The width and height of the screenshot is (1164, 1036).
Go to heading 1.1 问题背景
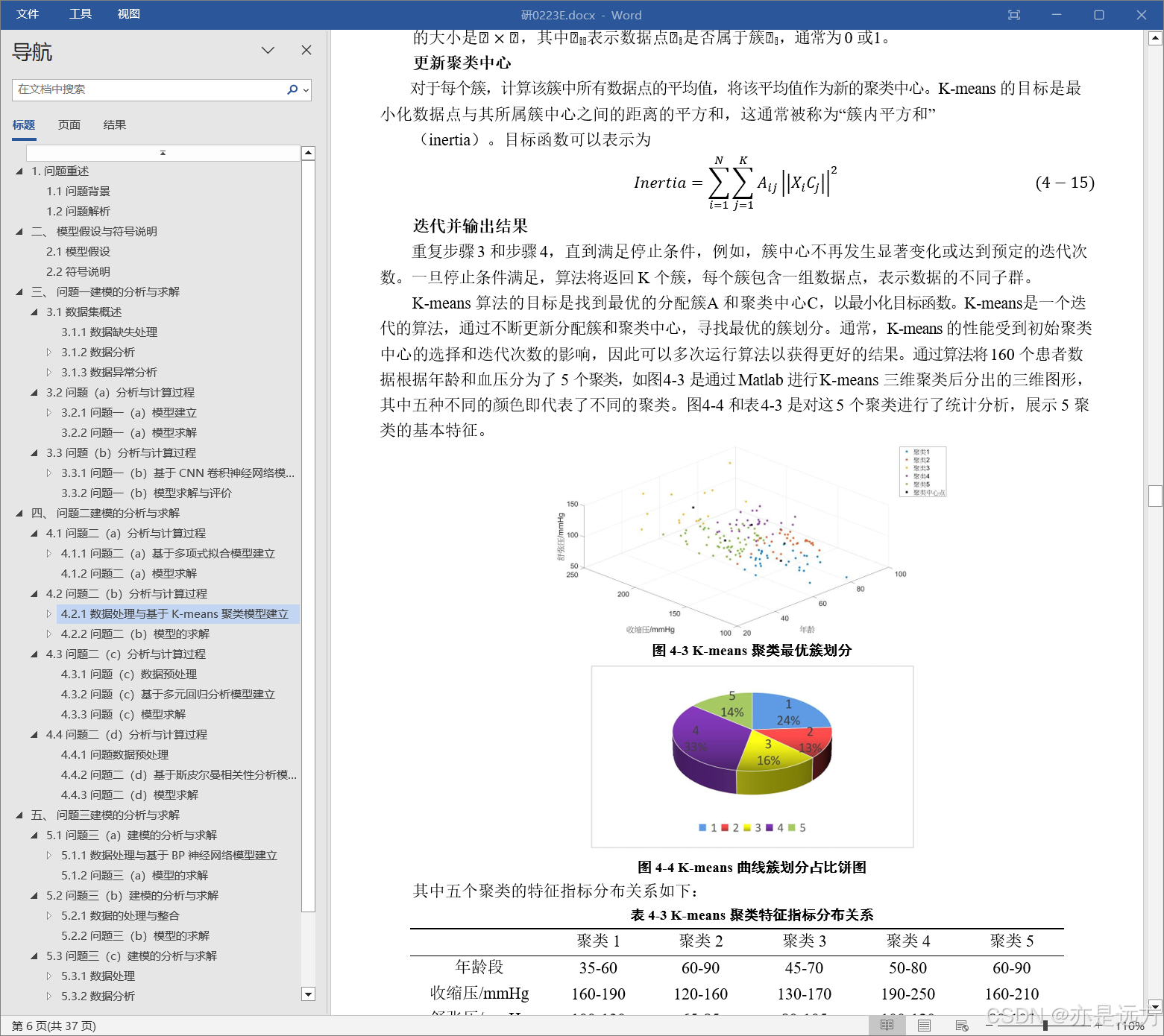pos(78,192)
